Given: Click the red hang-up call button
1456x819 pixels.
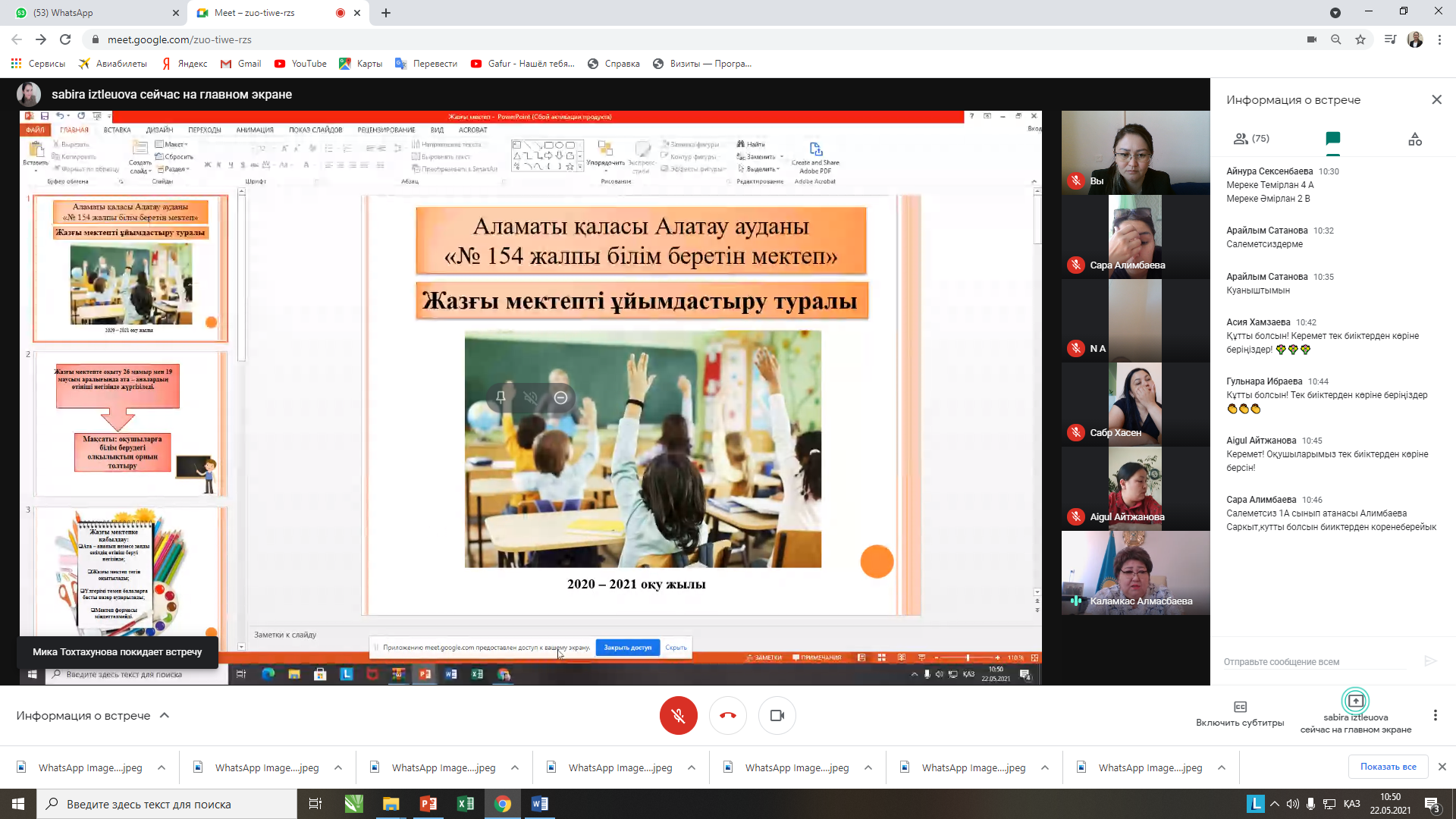Looking at the screenshot, I should (727, 715).
